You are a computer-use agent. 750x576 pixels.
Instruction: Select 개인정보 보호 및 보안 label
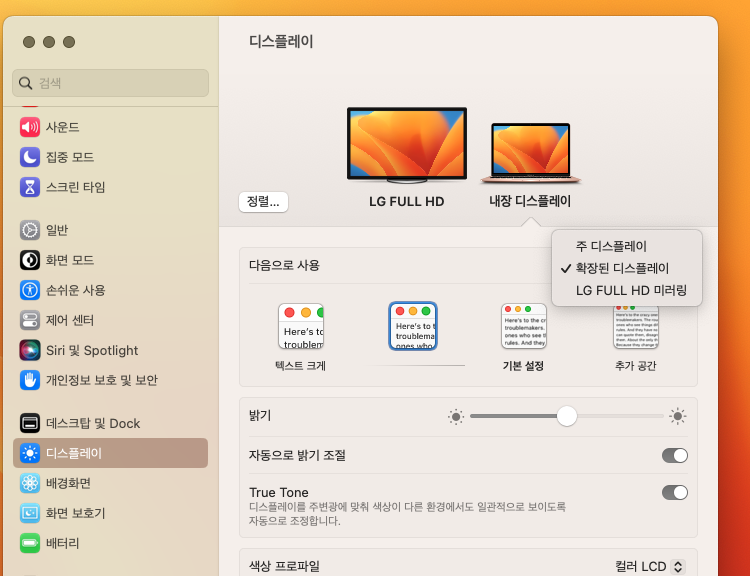[102, 380]
